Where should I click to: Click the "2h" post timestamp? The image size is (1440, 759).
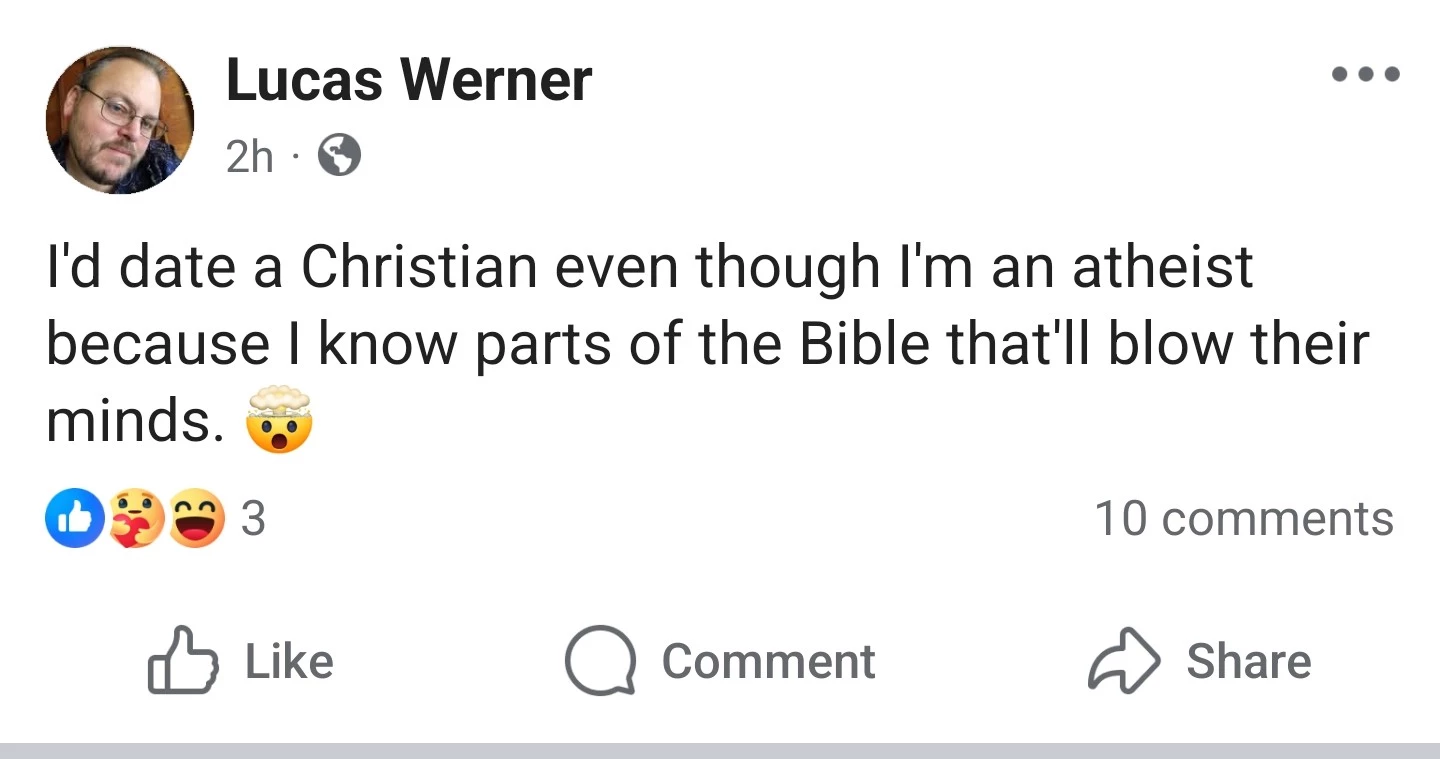point(250,157)
